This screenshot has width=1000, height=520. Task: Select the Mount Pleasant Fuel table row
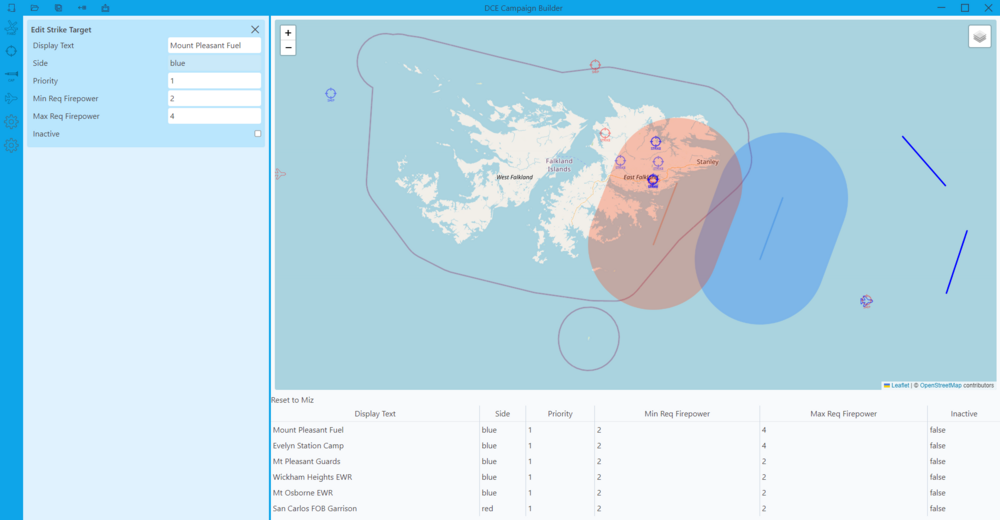[635, 430]
